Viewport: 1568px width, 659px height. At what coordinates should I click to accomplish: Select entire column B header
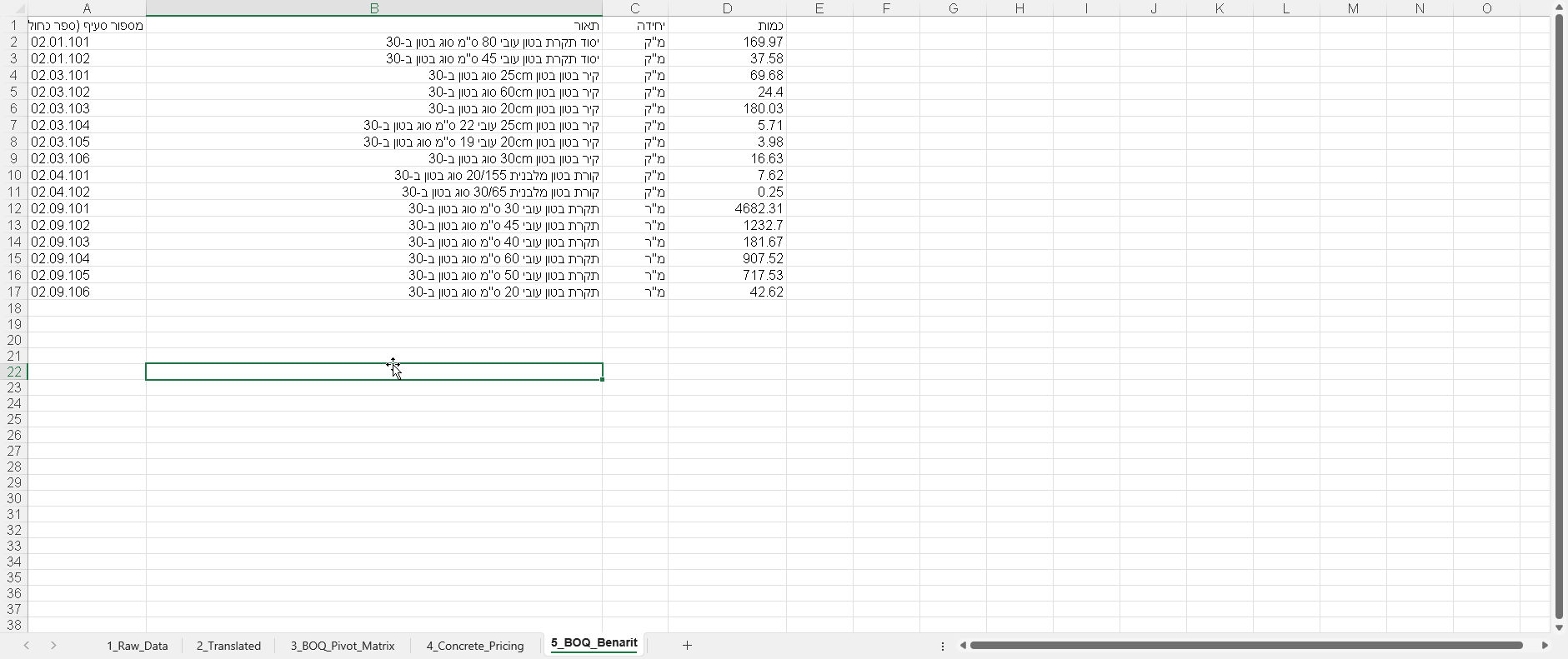click(373, 8)
